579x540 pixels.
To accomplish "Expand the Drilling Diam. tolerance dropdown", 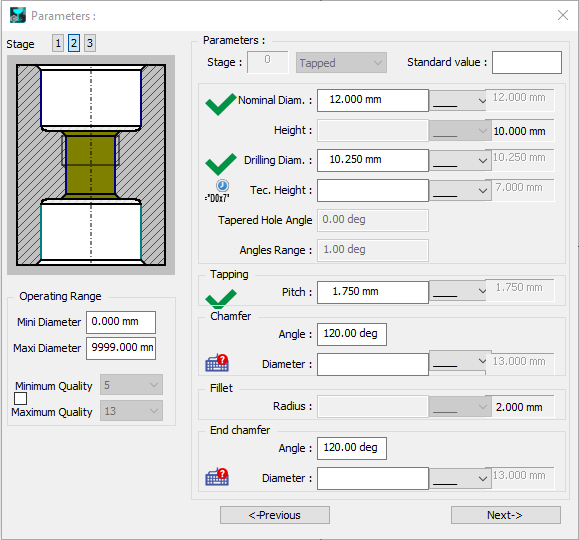I will tap(460, 160).
